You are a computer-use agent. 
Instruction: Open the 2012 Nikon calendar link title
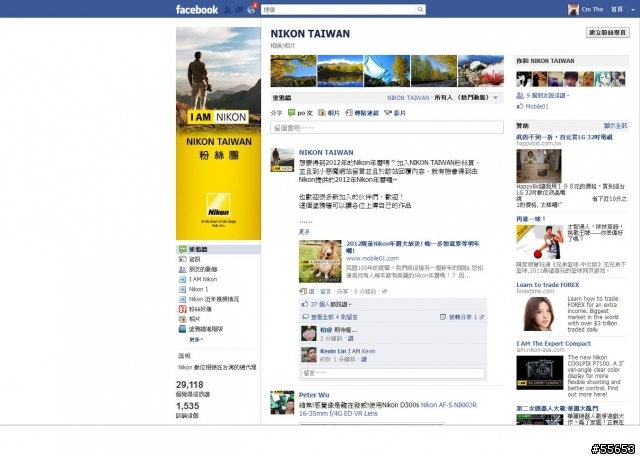[x=413, y=247]
